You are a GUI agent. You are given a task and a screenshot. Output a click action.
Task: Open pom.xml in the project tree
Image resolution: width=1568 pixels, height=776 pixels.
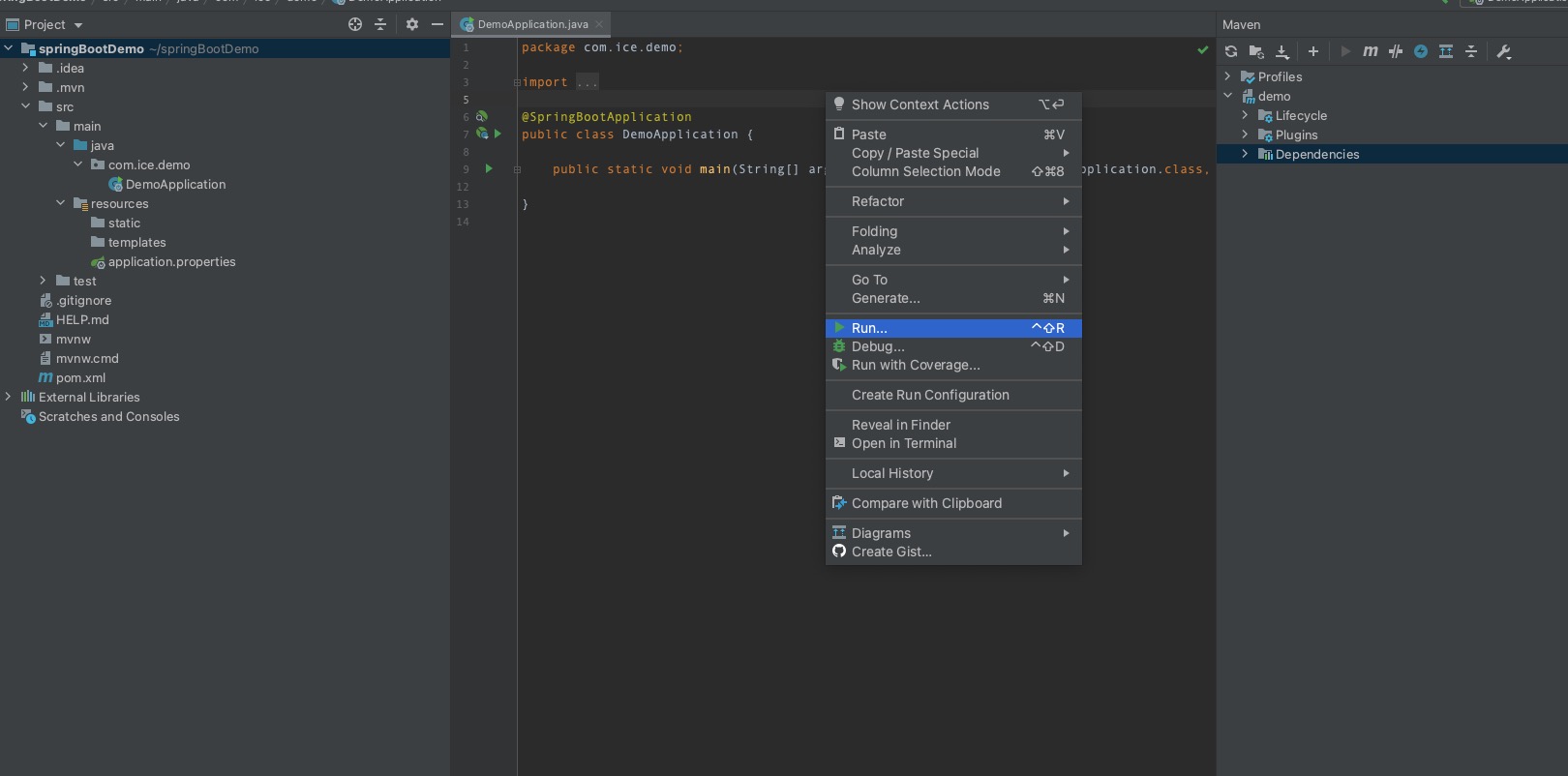point(80,377)
